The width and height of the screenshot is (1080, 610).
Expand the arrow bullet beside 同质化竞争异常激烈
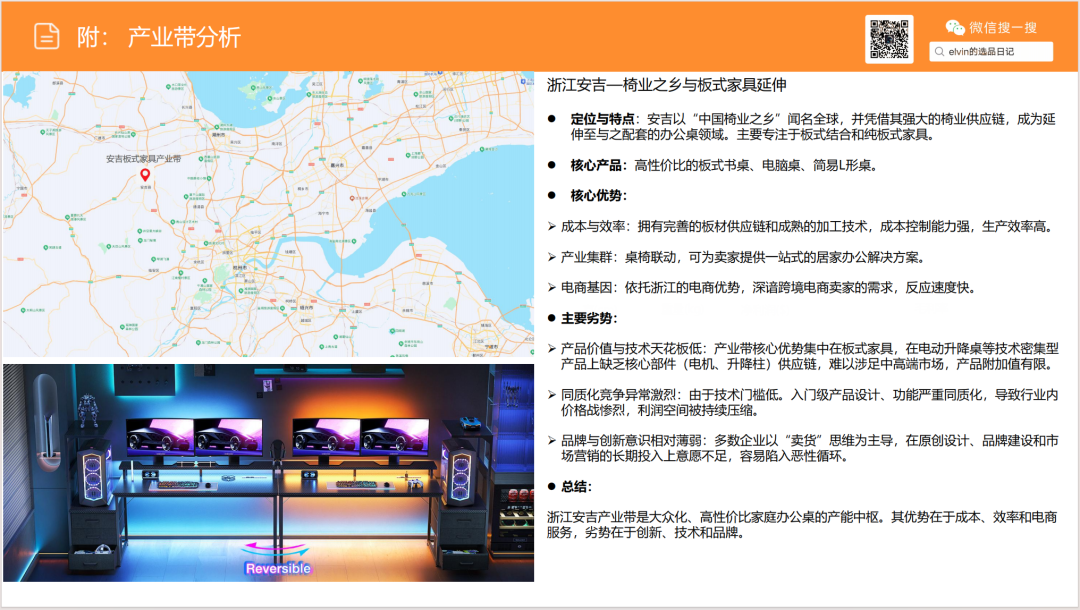[552, 395]
